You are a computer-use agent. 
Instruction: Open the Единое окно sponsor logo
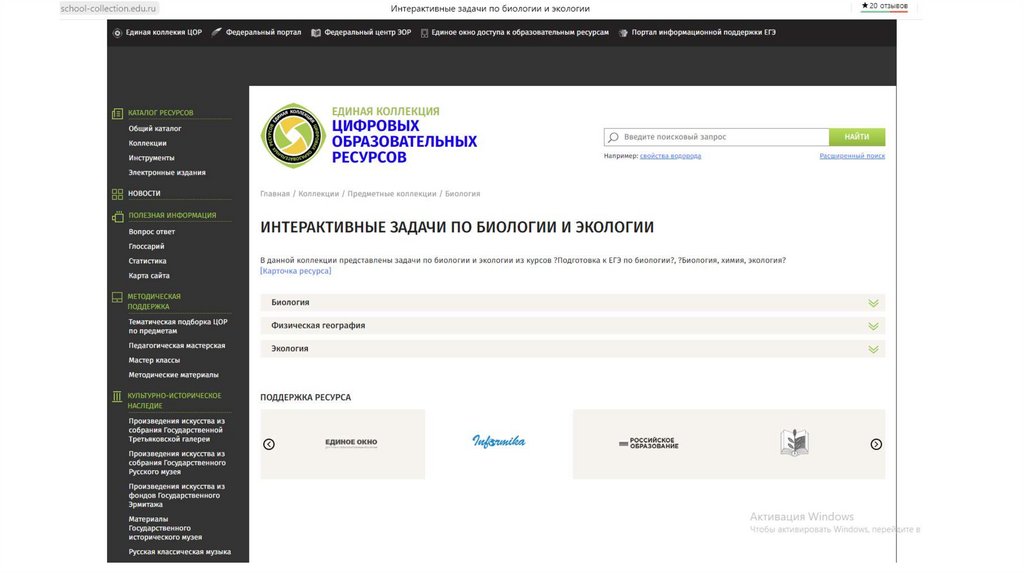(x=351, y=443)
